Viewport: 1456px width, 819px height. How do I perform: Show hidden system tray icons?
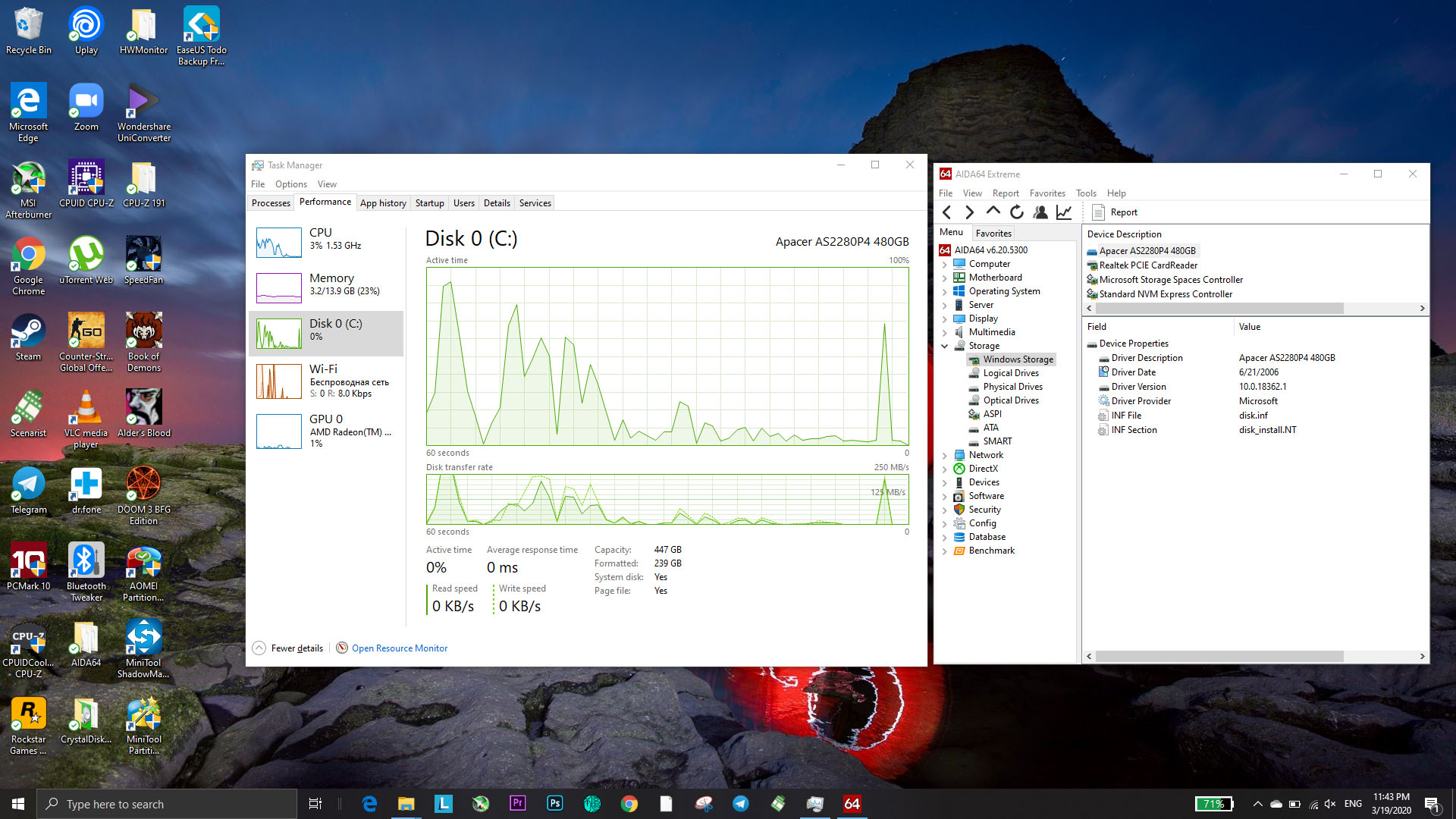tap(1257, 804)
